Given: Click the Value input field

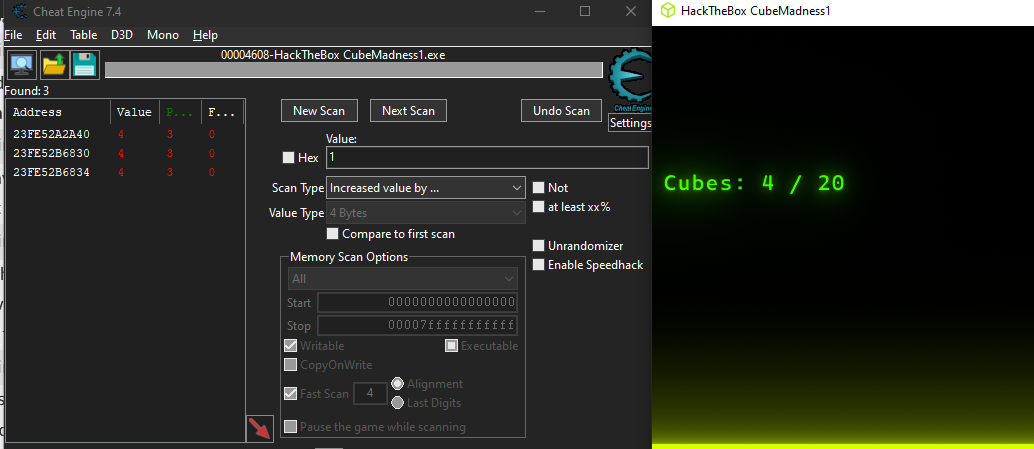Looking at the screenshot, I should (487, 158).
